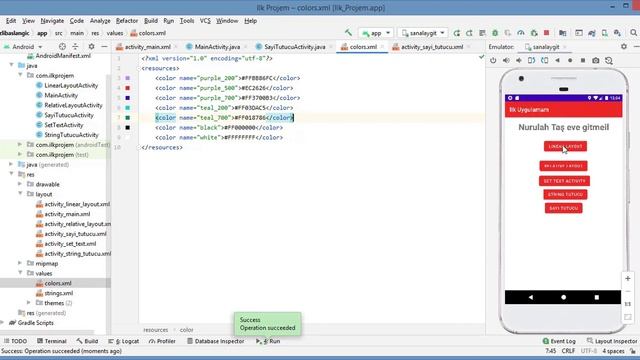Expand com.ilkprojem (androidTest) package
640x360 pixels.
click(x=20, y=144)
